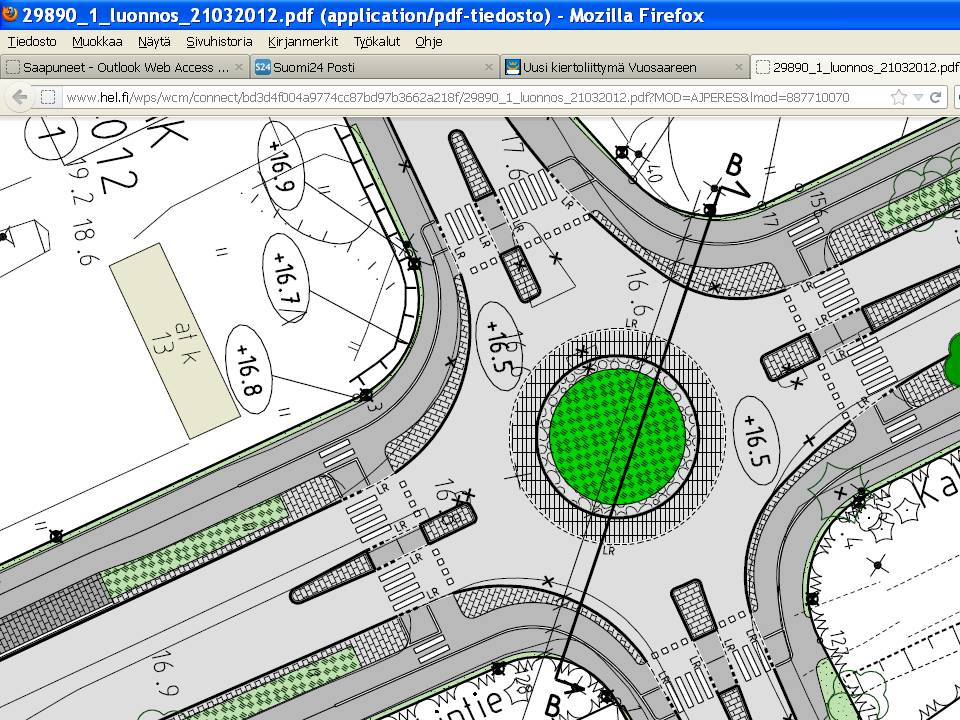Open the Tiedosto menu
960x720 pixels.
[32, 42]
